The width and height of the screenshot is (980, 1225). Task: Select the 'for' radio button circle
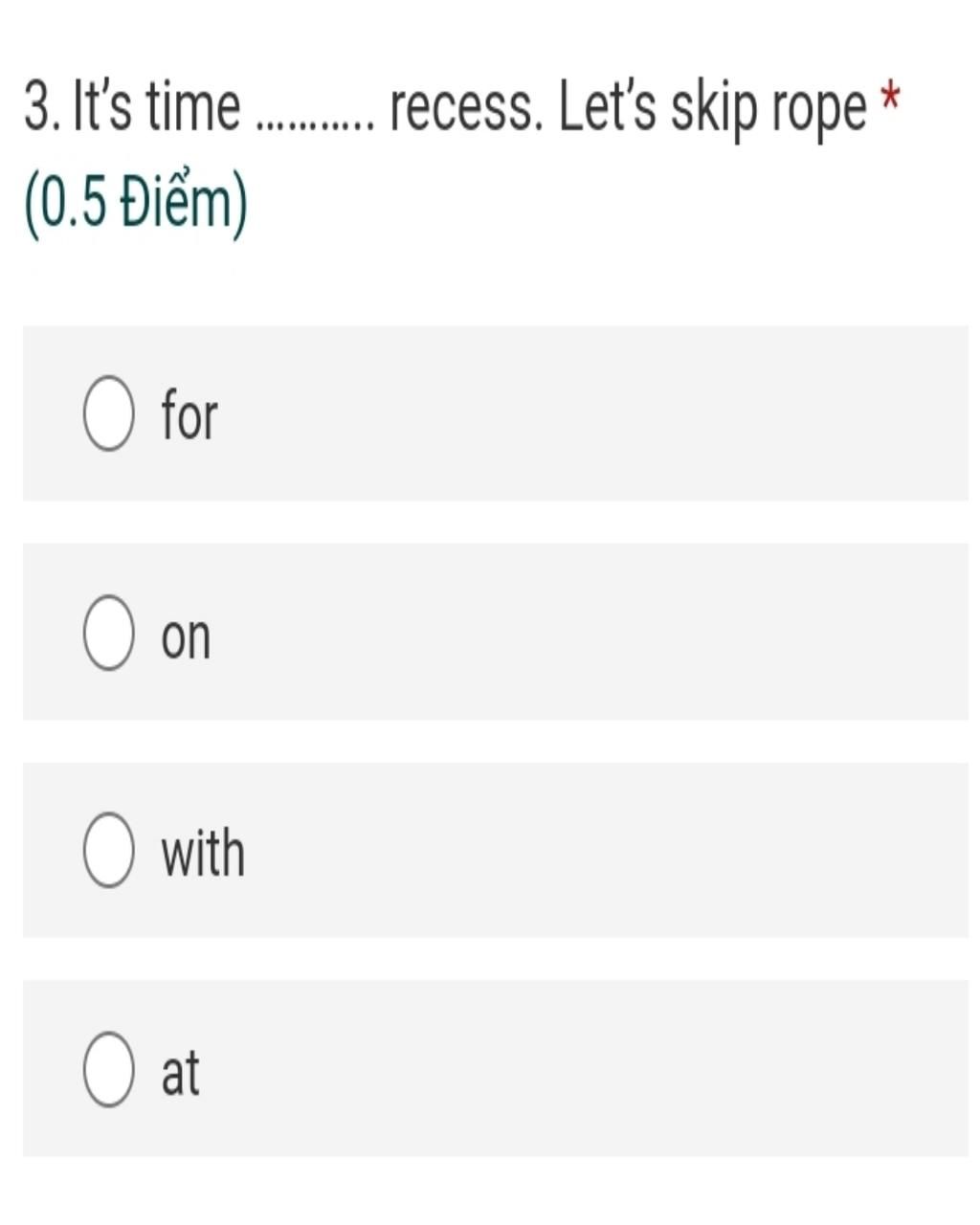point(108,413)
